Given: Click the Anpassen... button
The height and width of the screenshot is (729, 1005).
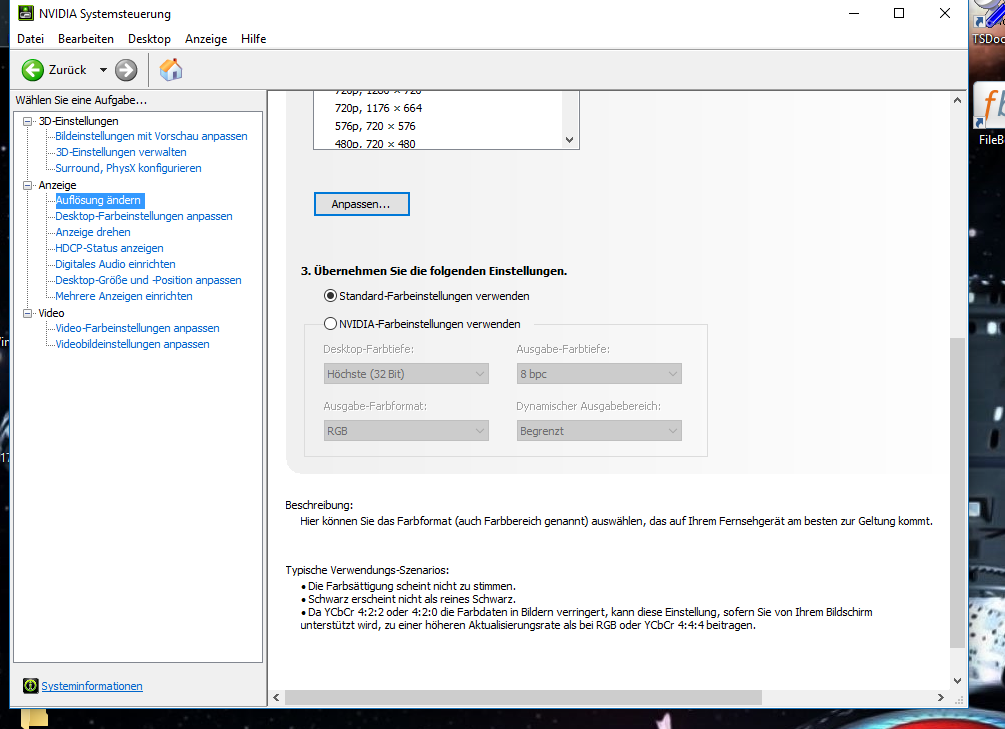Looking at the screenshot, I should coord(361,204).
